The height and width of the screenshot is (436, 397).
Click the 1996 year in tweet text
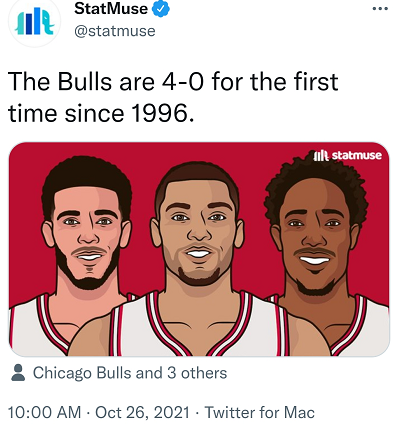pyautogui.click(x=163, y=113)
